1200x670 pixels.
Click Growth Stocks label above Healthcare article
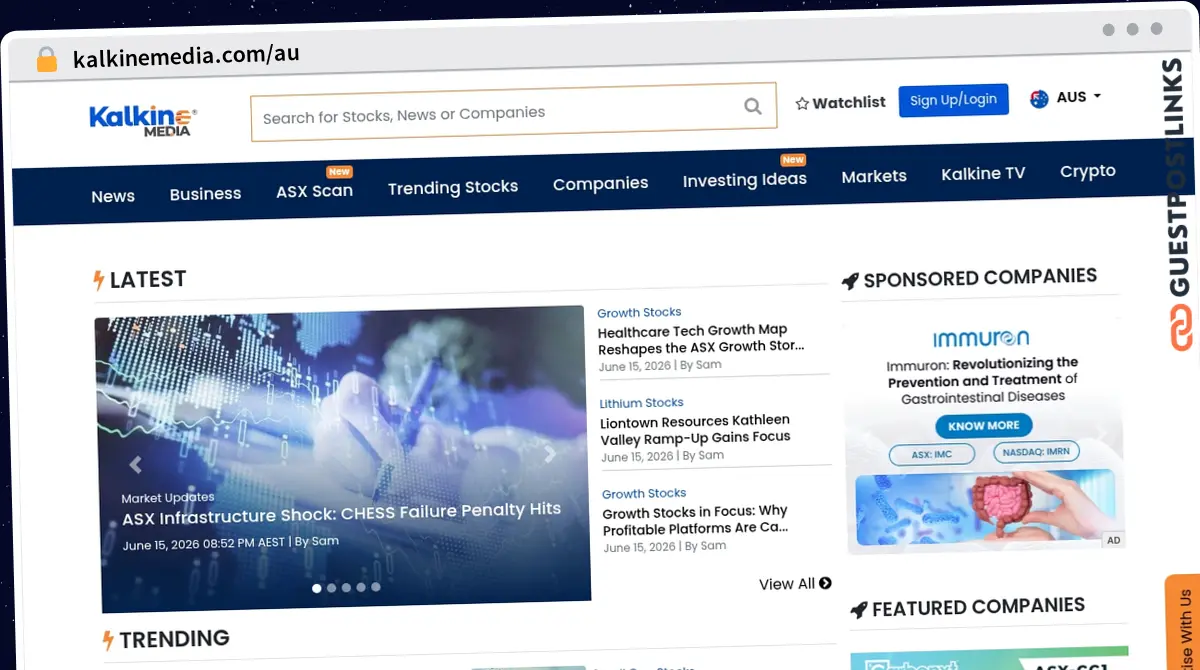point(639,313)
